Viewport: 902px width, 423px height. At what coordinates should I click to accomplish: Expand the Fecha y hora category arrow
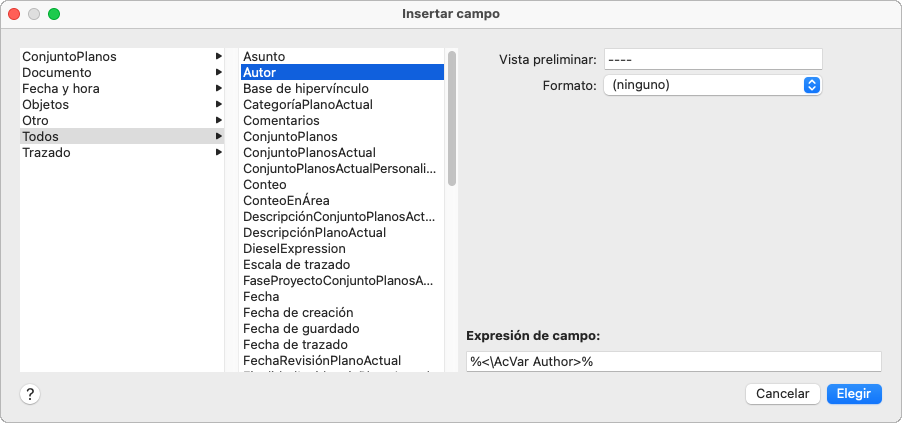click(x=218, y=89)
